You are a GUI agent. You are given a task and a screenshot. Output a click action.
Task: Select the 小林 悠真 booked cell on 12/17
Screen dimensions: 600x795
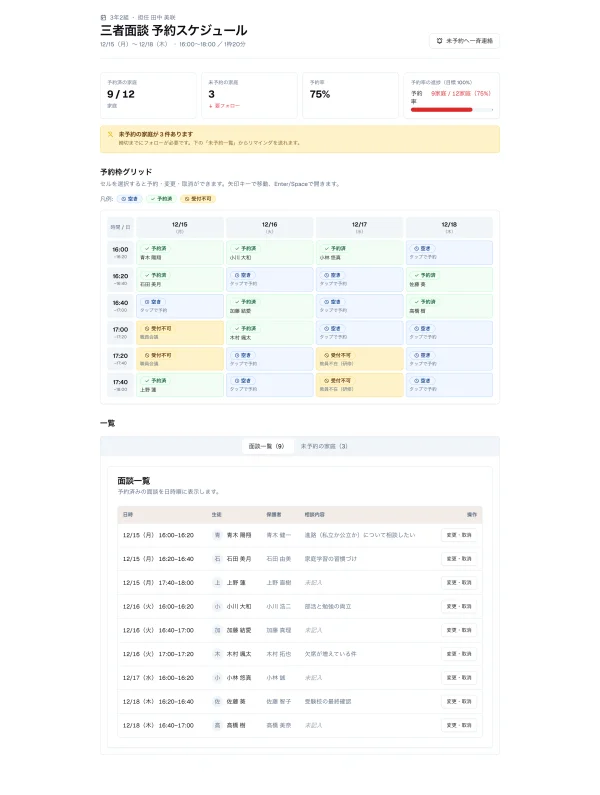point(360,252)
